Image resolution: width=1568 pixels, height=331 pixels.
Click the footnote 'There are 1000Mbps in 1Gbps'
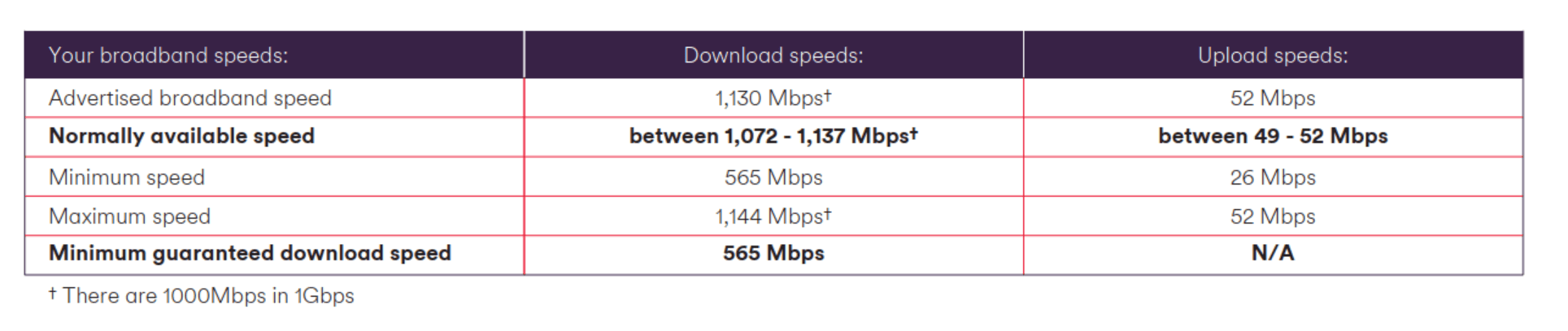point(207,296)
